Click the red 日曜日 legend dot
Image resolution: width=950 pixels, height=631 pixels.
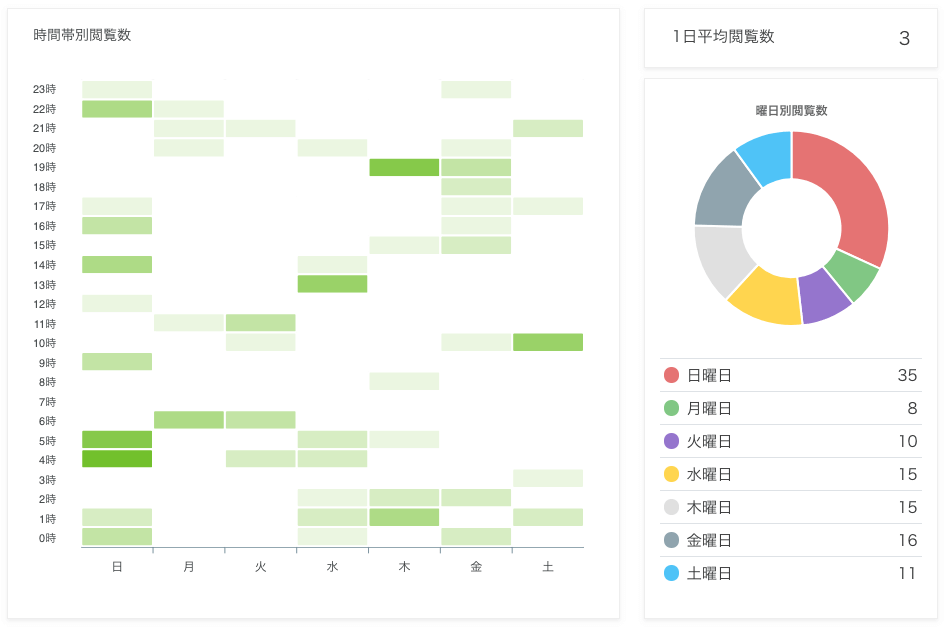671,375
